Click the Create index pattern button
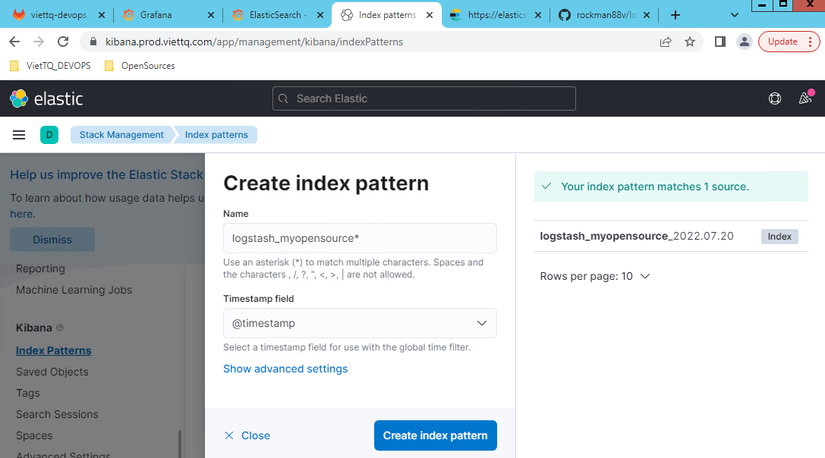The height and width of the screenshot is (458, 825). coord(435,435)
